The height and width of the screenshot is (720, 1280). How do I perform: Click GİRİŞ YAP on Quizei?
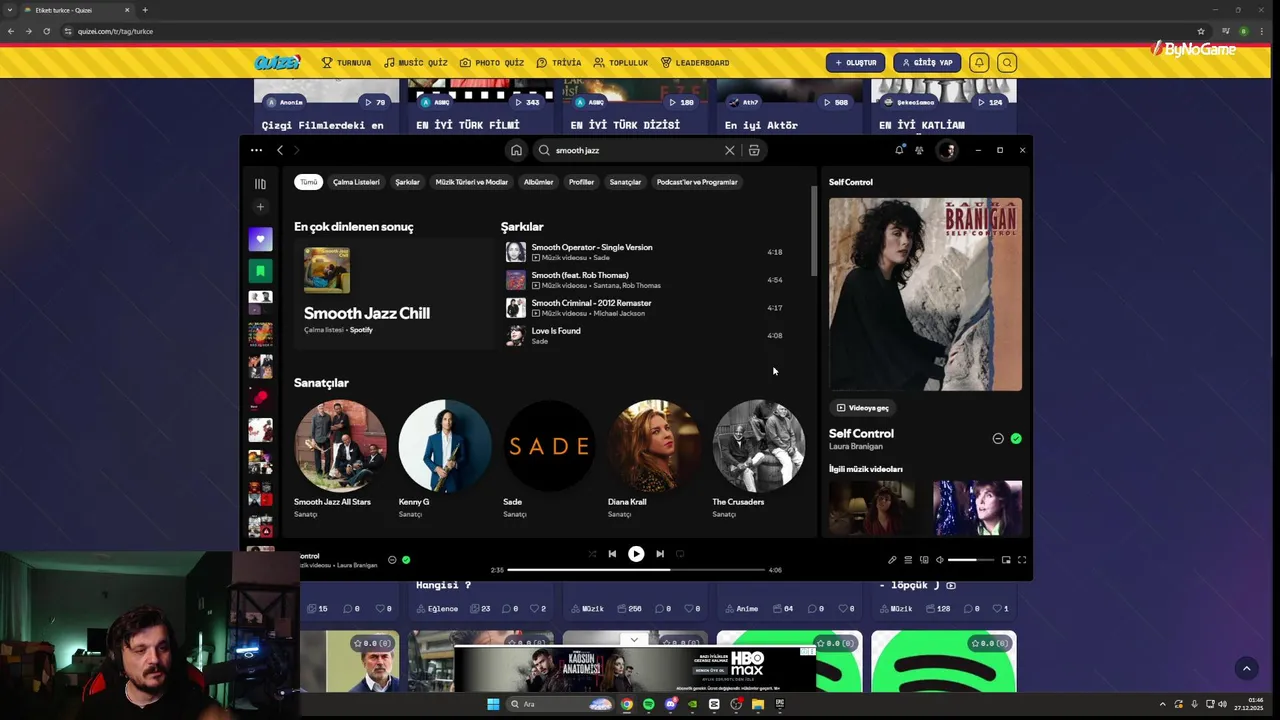927,63
